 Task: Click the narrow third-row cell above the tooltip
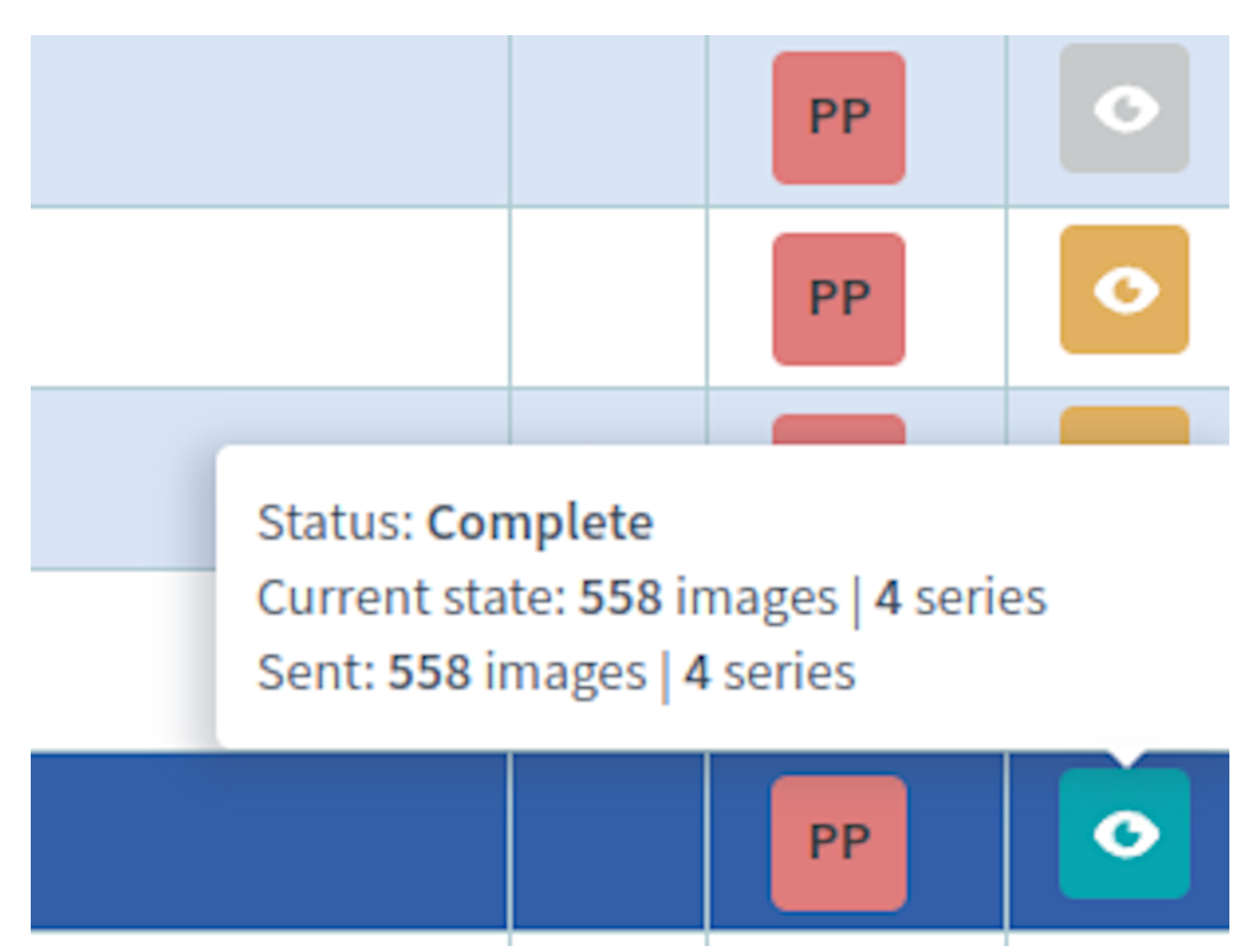[x=608, y=417]
